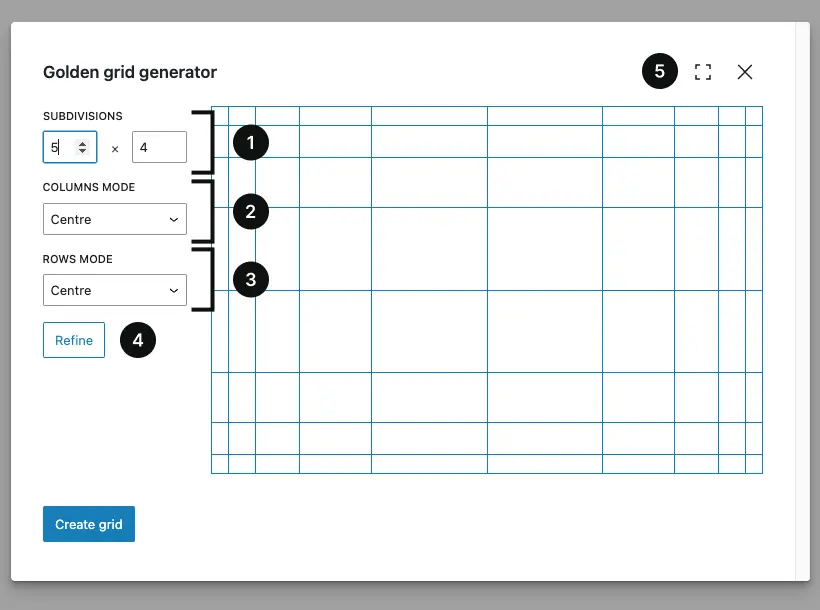This screenshot has width=820, height=610.
Task: Click the × multiplication symbol between subdivision fields
Action: coord(117,147)
